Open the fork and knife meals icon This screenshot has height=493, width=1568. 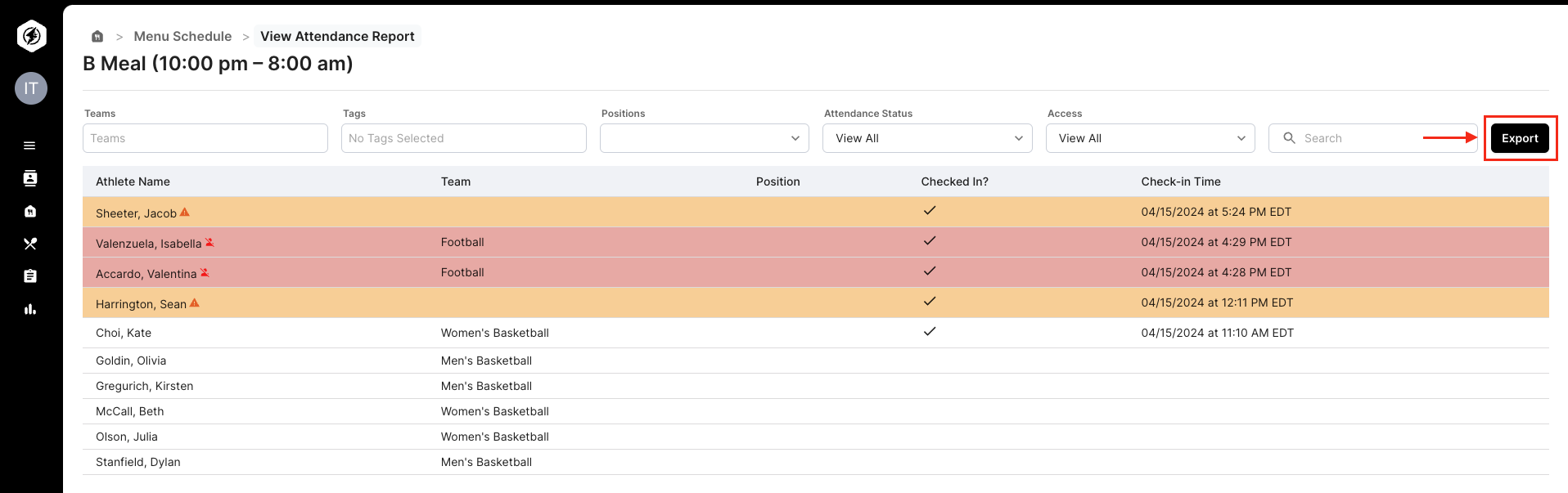tap(30, 244)
